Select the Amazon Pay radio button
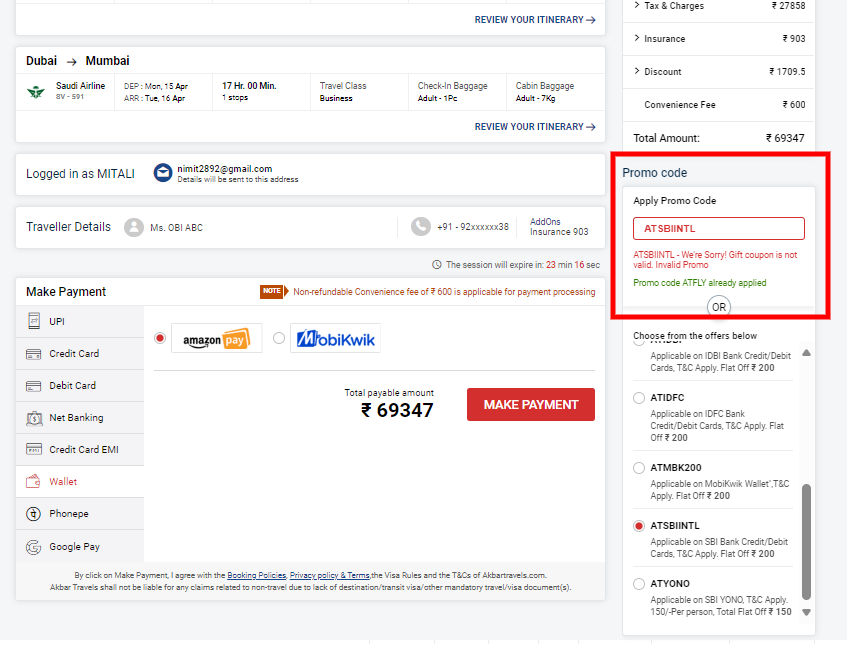 pyautogui.click(x=160, y=338)
